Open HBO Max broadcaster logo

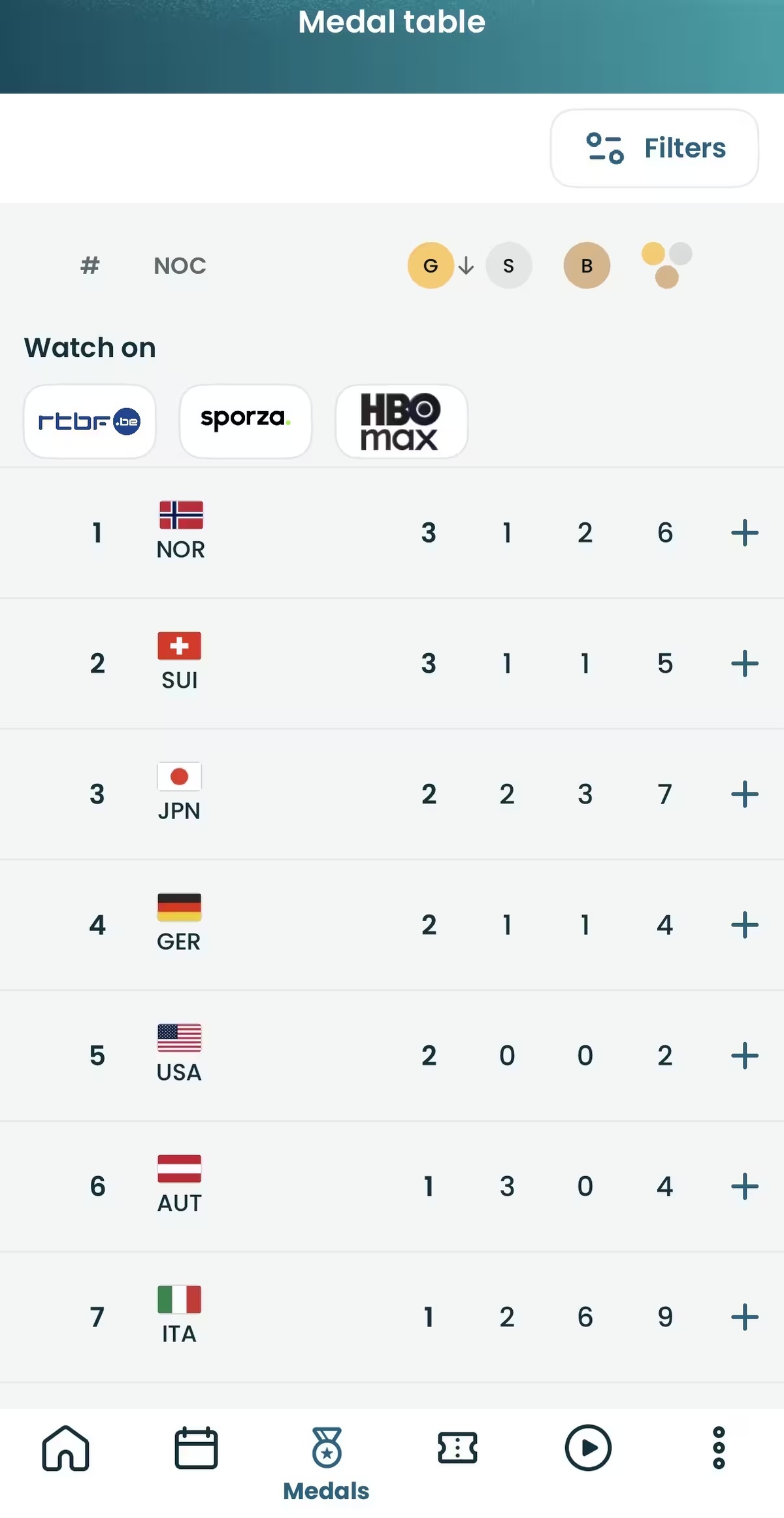pyautogui.click(x=401, y=422)
